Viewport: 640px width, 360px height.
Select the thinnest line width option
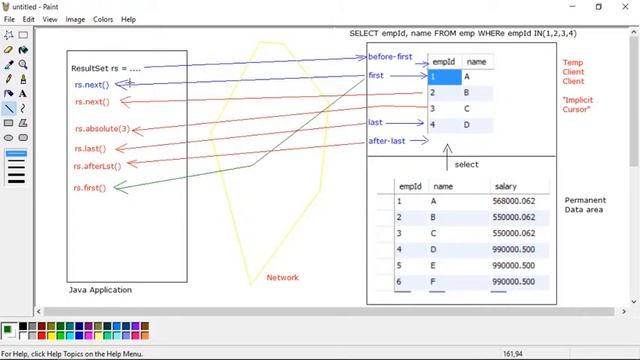click(x=16, y=153)
